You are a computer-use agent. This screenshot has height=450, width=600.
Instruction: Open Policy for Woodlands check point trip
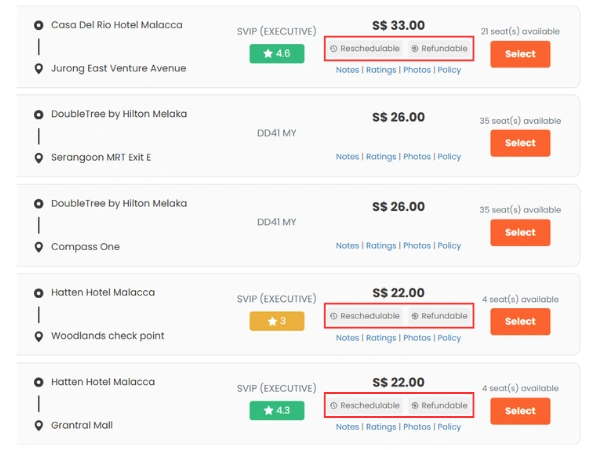tap(449, 338)
